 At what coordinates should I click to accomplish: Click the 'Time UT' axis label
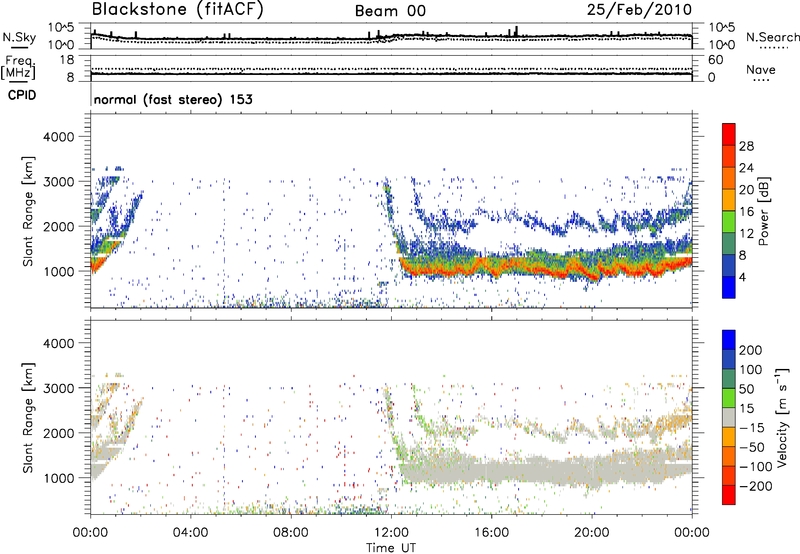tap(391, 548)
